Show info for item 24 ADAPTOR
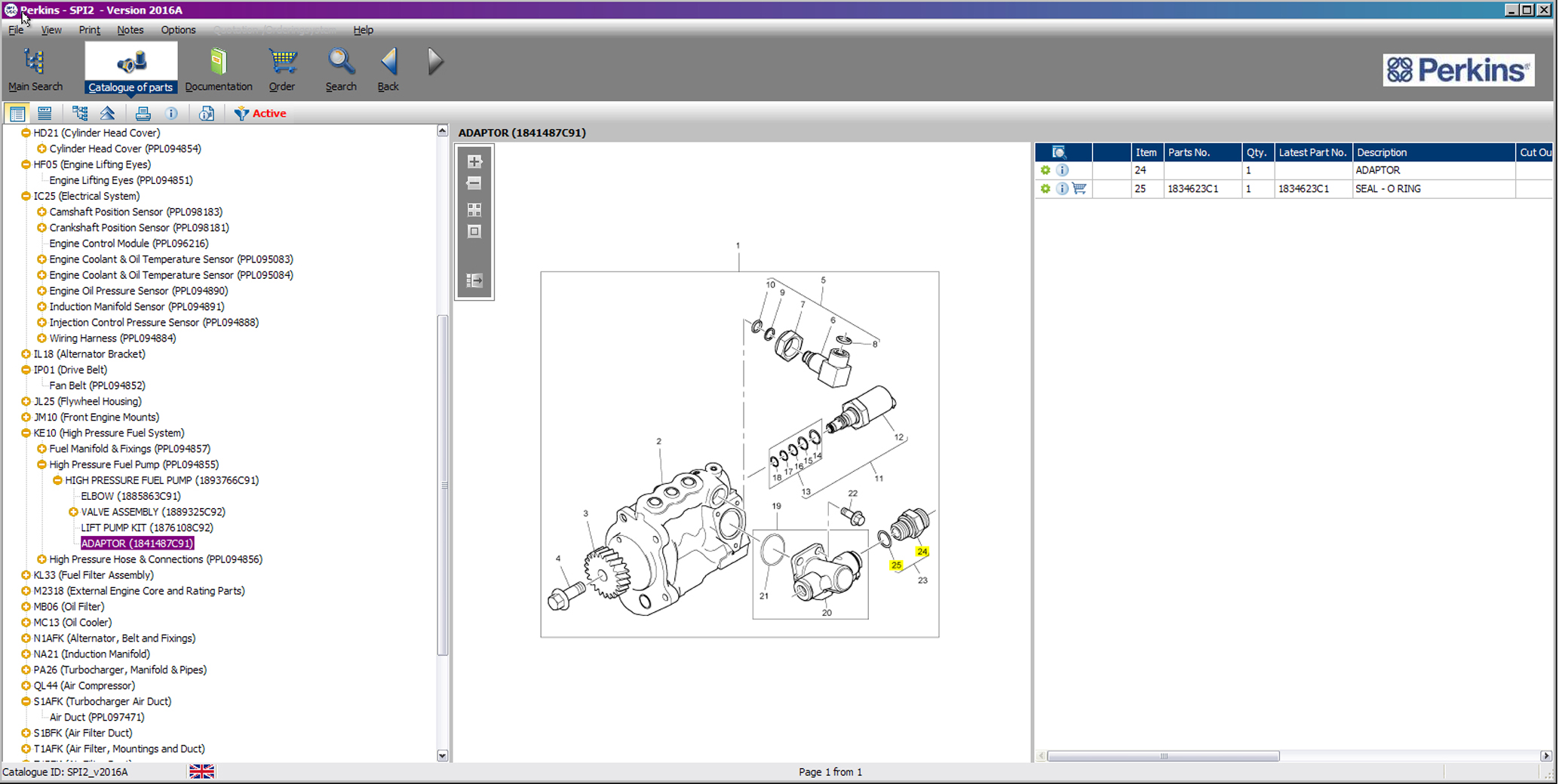The image size is (1559, 784). click(x=1062, y=170)
